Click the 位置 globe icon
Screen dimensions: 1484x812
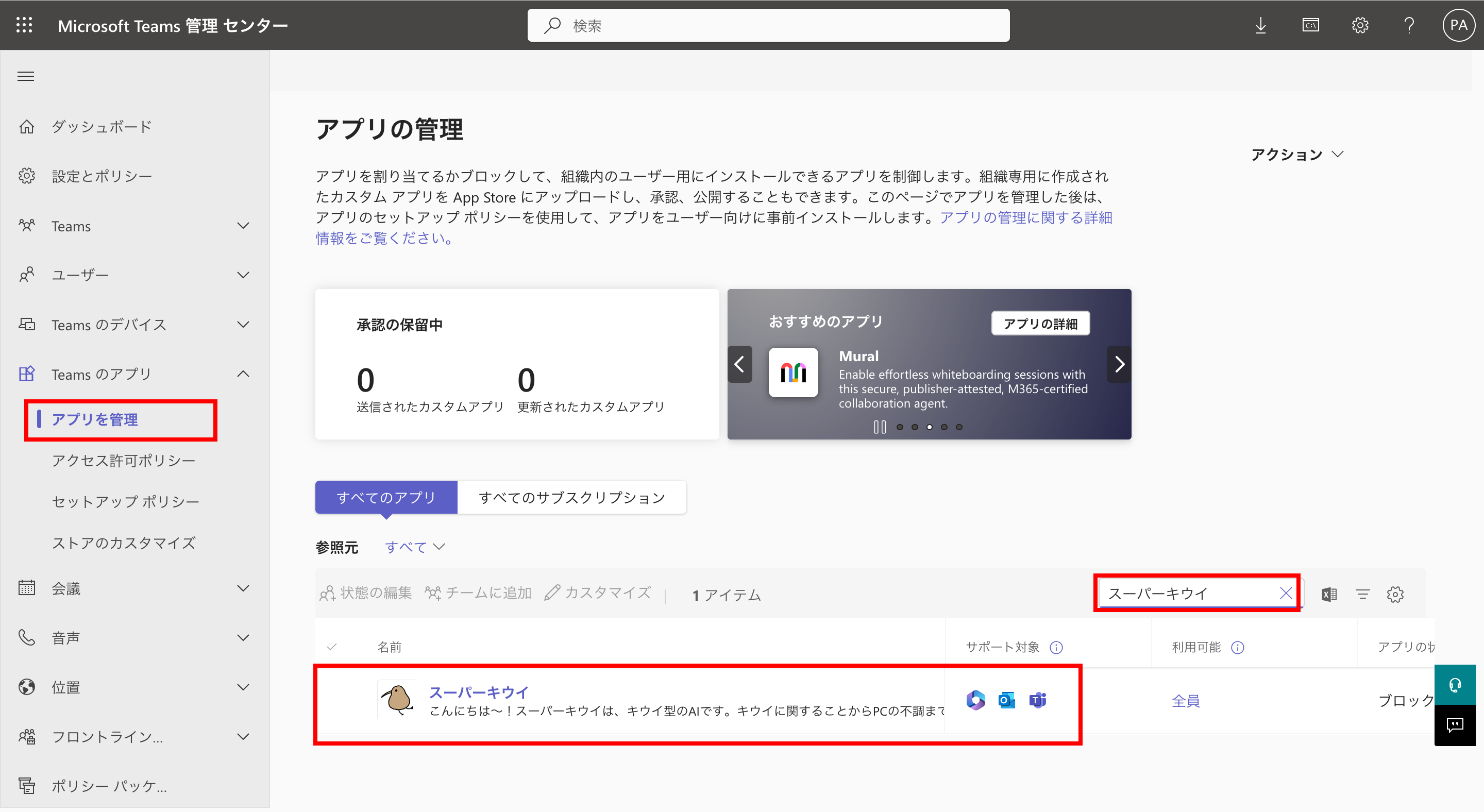pos(26,687)
